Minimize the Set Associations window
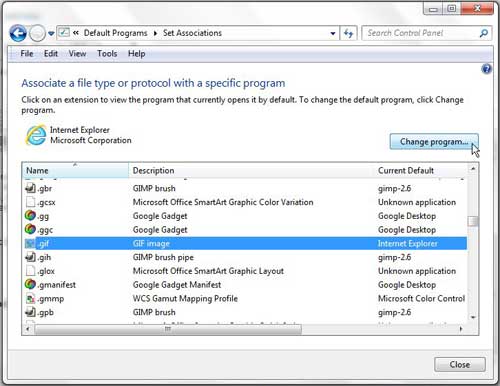 [x=433, y=9]
